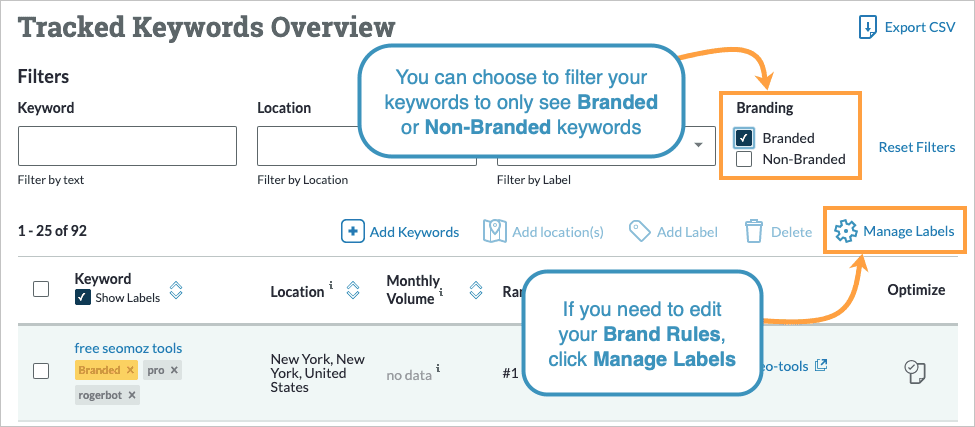Viewport: 975px width, 427px height.
Task: Enable the Non-Branded filter checkbox
Action: tap(744, 159)
